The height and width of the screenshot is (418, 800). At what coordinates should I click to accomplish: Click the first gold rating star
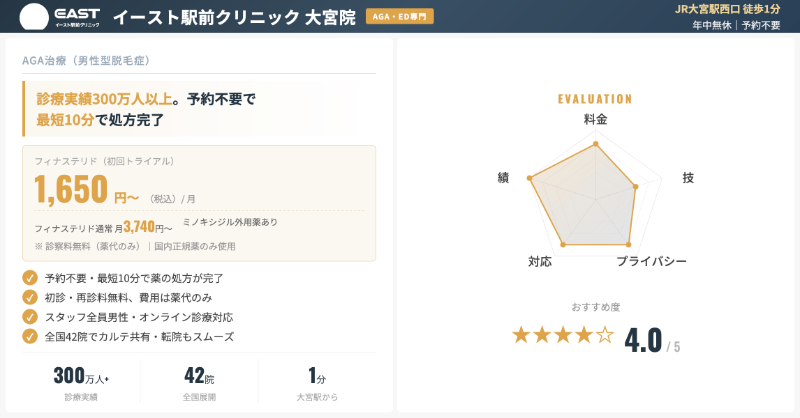521,335
